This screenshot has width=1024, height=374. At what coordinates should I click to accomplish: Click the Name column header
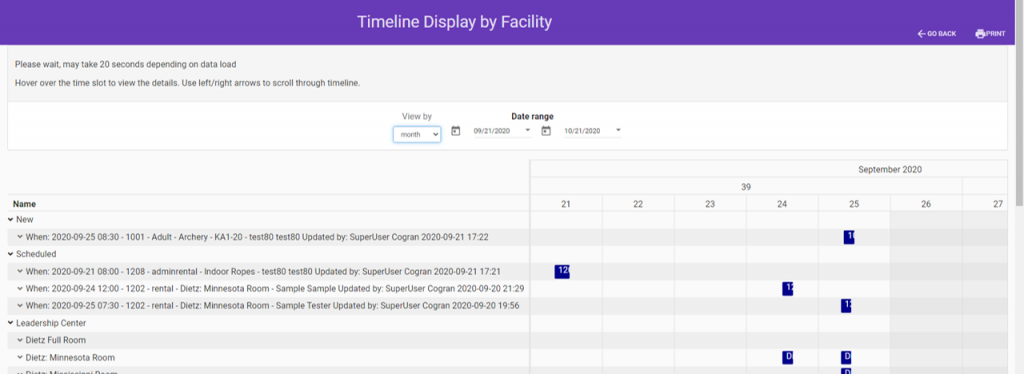point(24,204)
